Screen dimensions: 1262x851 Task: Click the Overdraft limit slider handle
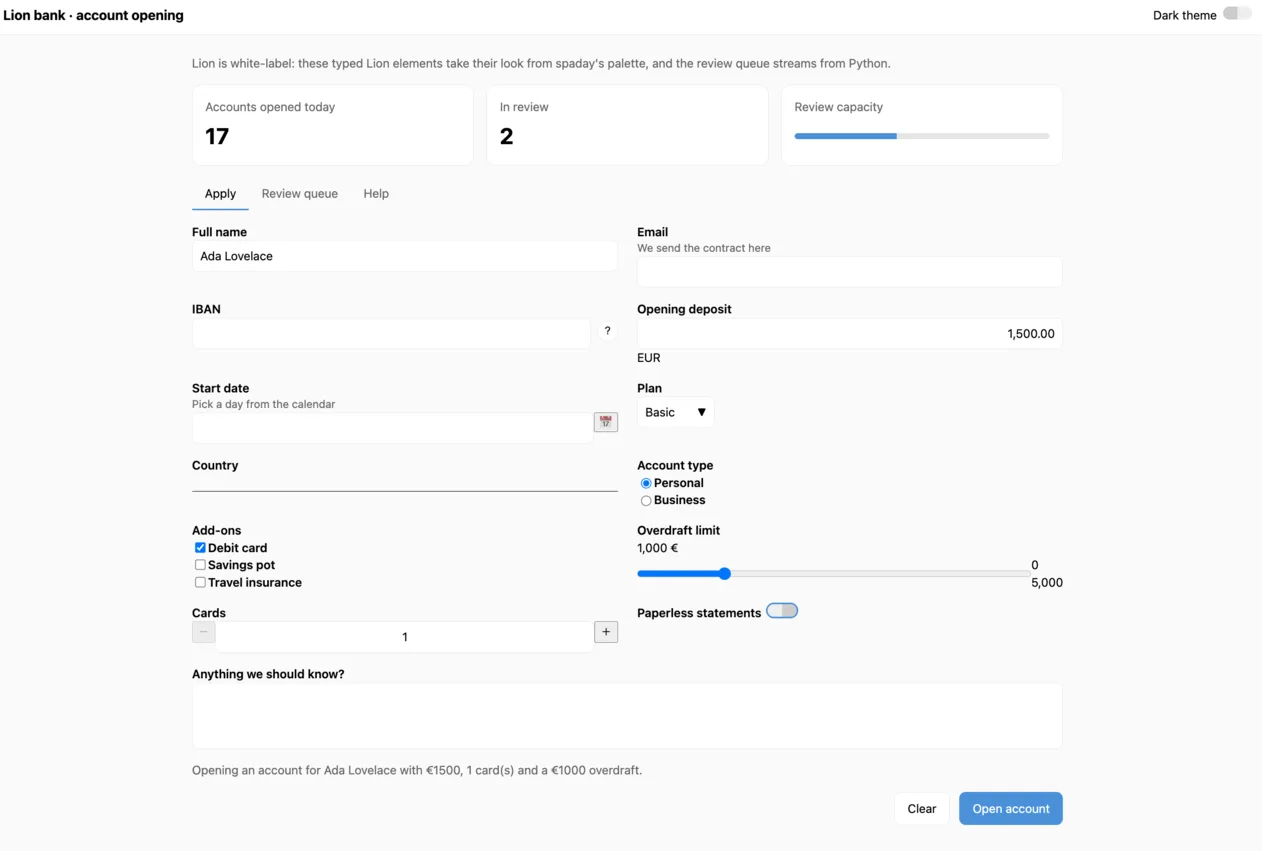[725, 574]
